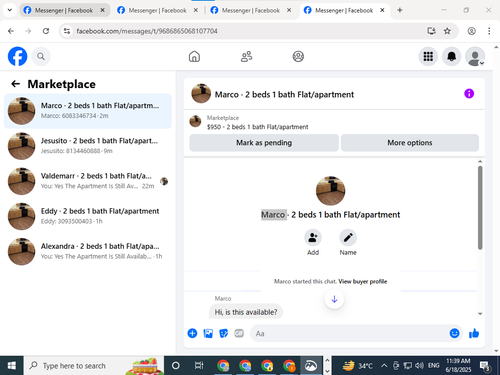Image resolution: width=500 pixels, height=375 pixels.
Task: Click the Mark as pending button
Action: click(264, 143)
